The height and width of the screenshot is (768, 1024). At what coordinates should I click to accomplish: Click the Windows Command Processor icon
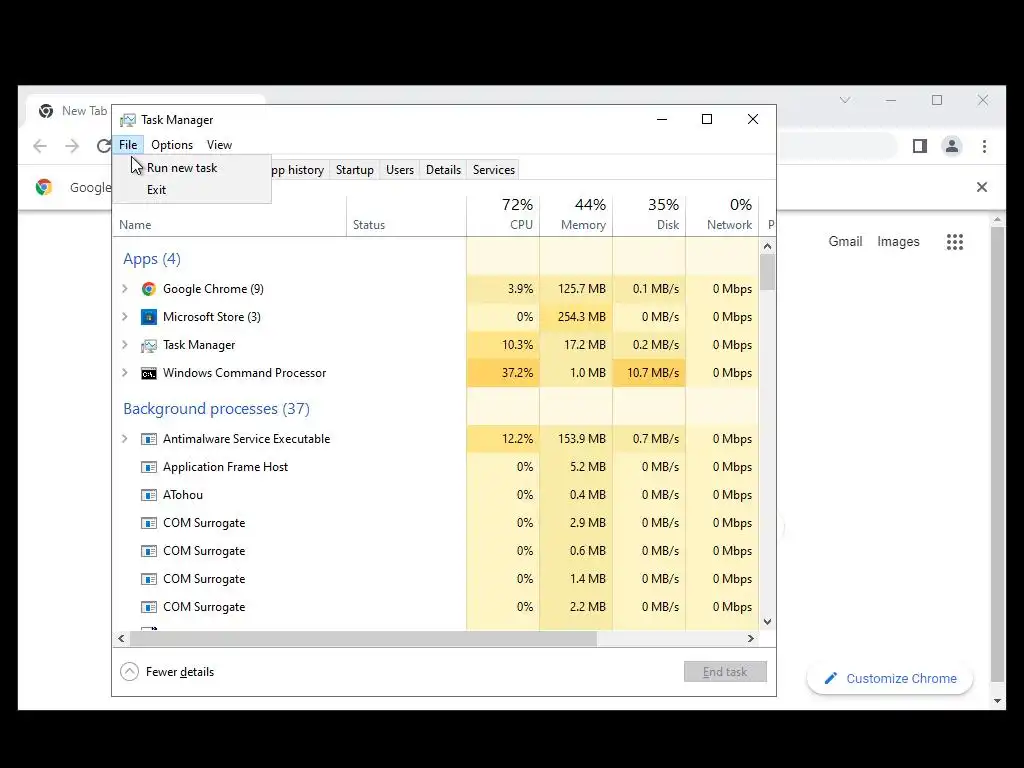(149, 373)
